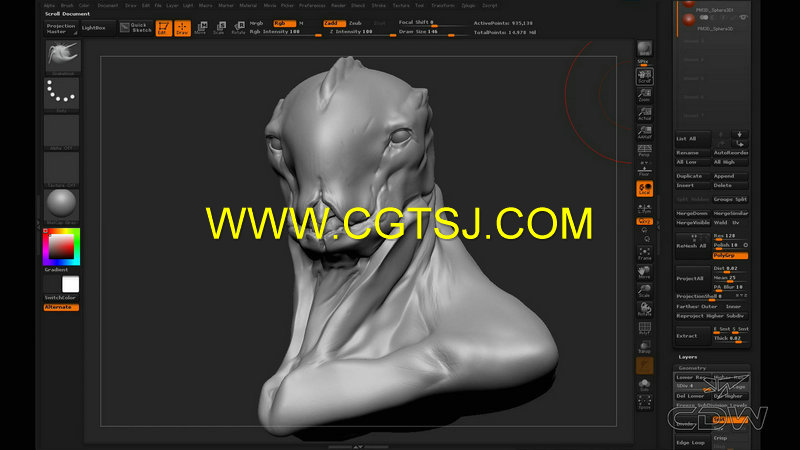Toggle the Alternate button
Viewport: 800px width, 450px height.
[x=61, y=307]
